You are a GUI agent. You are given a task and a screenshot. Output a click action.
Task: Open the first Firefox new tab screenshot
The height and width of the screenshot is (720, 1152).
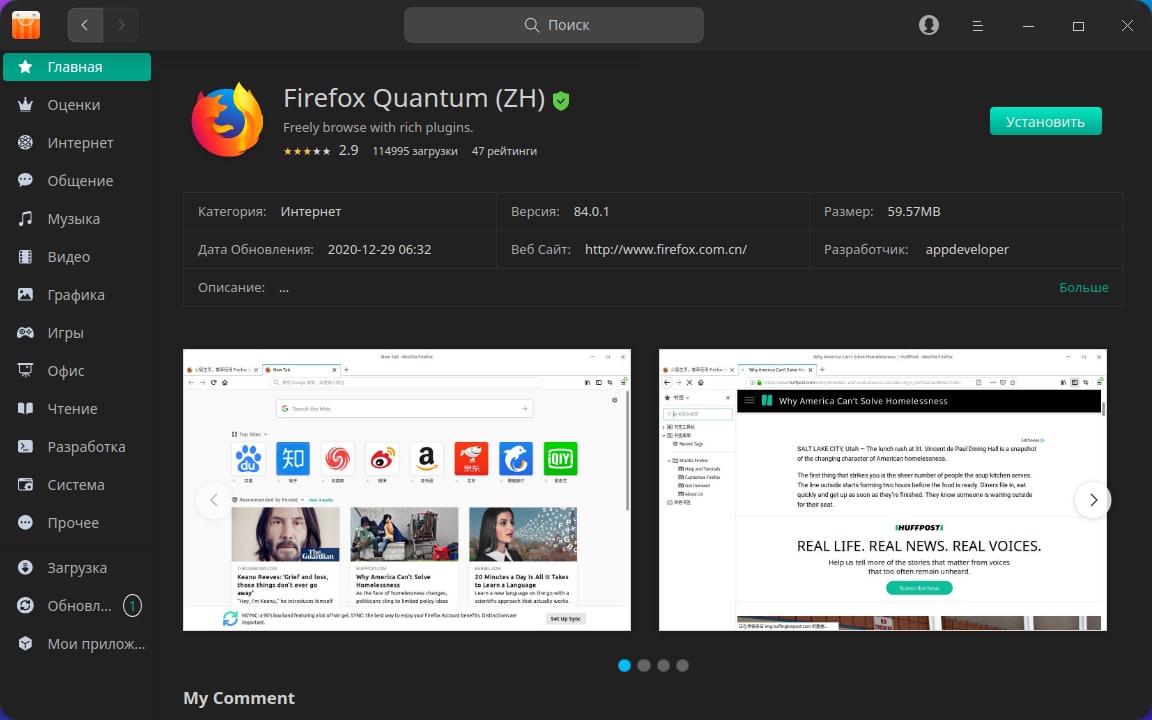tap(407, 490)
